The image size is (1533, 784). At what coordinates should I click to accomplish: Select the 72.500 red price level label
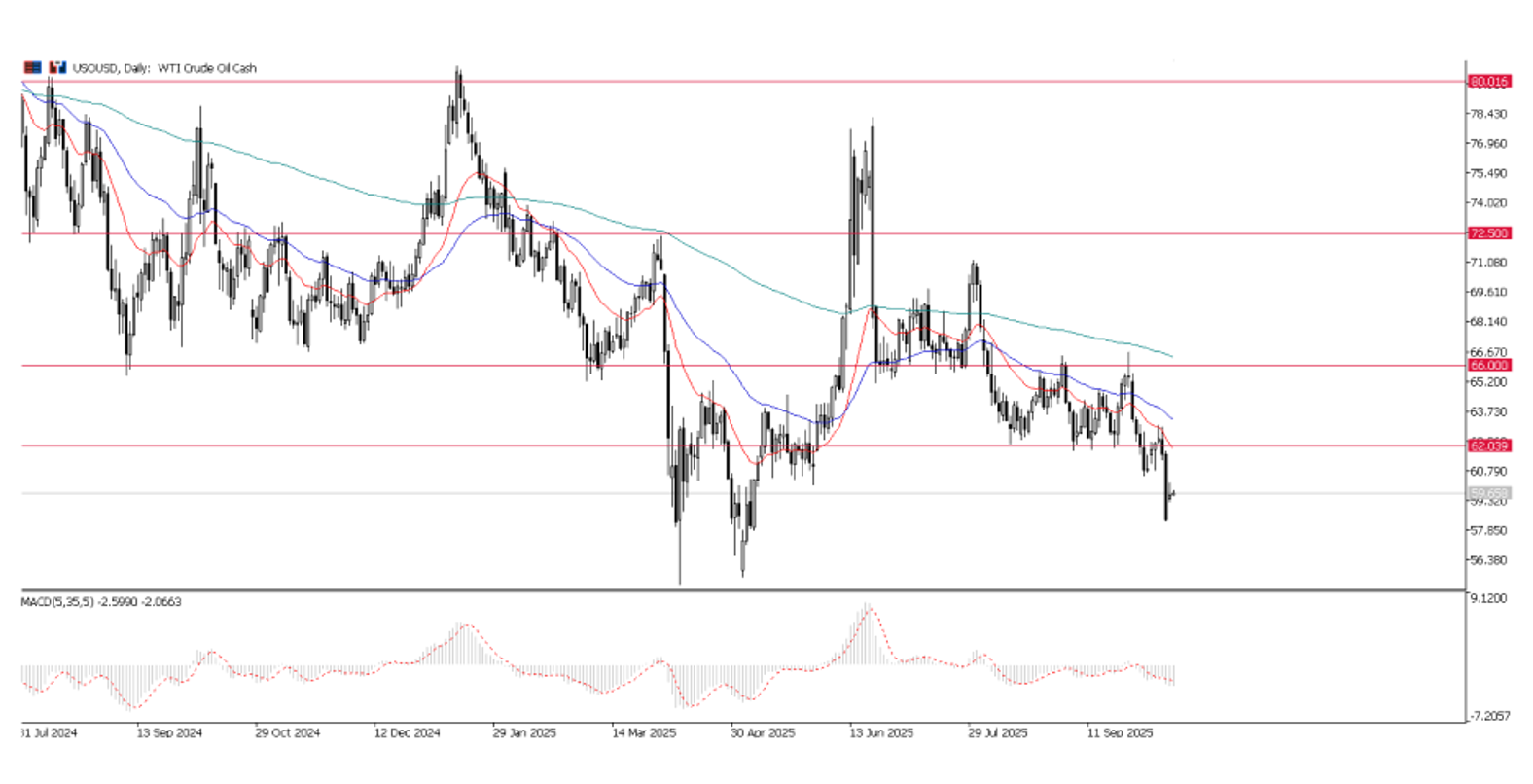pos(1489,233)
